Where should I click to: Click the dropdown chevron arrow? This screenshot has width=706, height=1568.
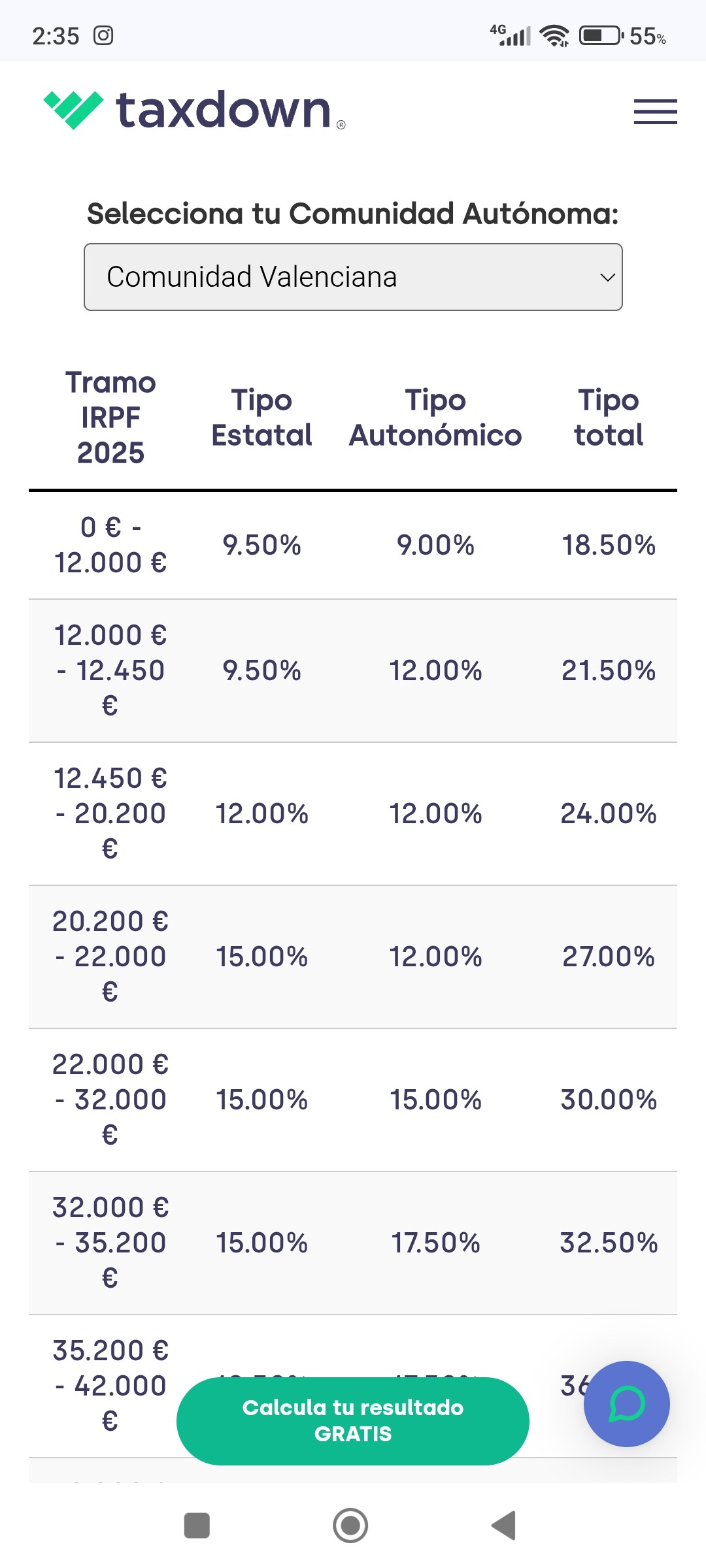click(607, 277)
